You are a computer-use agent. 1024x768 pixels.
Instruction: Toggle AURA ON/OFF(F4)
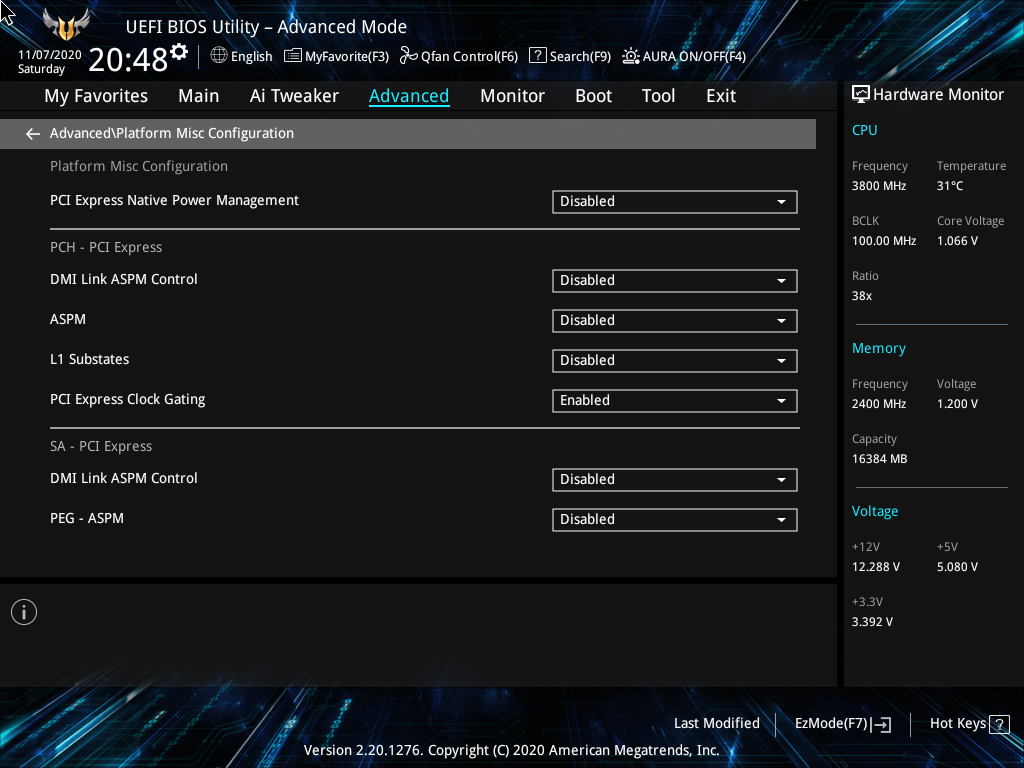click(683, 56)
